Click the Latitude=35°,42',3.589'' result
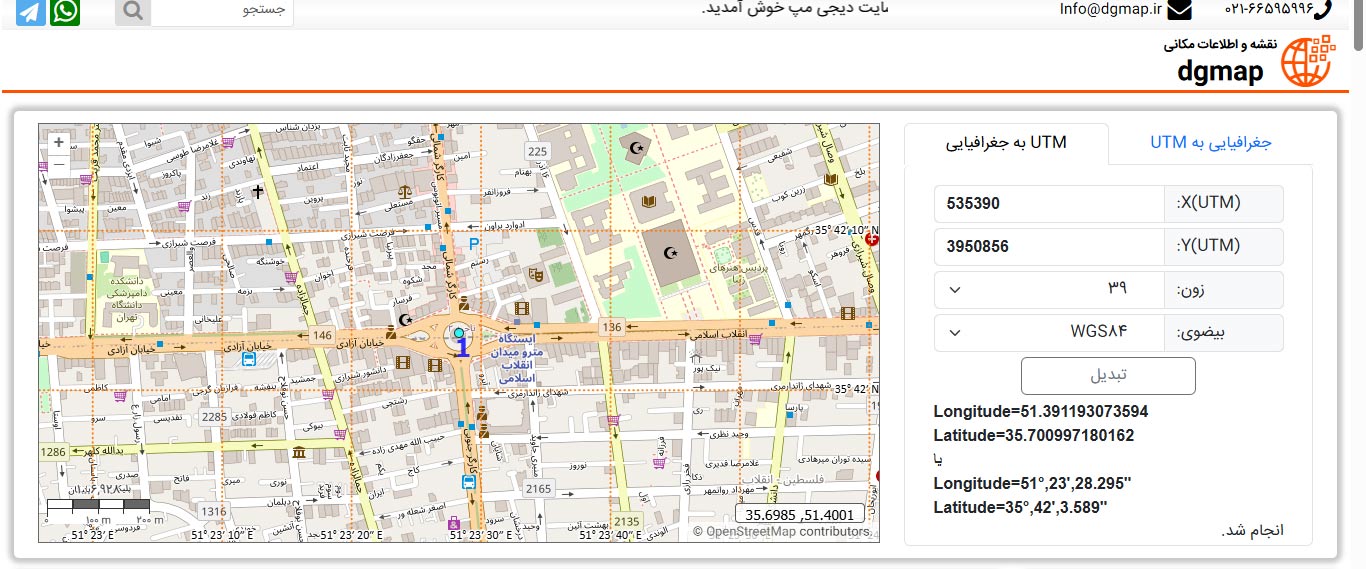This screenshot has width=1366, height=569. 1021,508
